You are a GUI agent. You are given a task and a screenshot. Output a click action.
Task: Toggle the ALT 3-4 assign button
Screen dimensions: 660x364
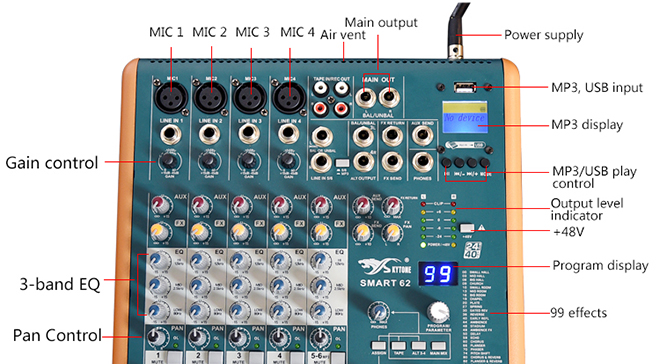(x=418, y=345)
